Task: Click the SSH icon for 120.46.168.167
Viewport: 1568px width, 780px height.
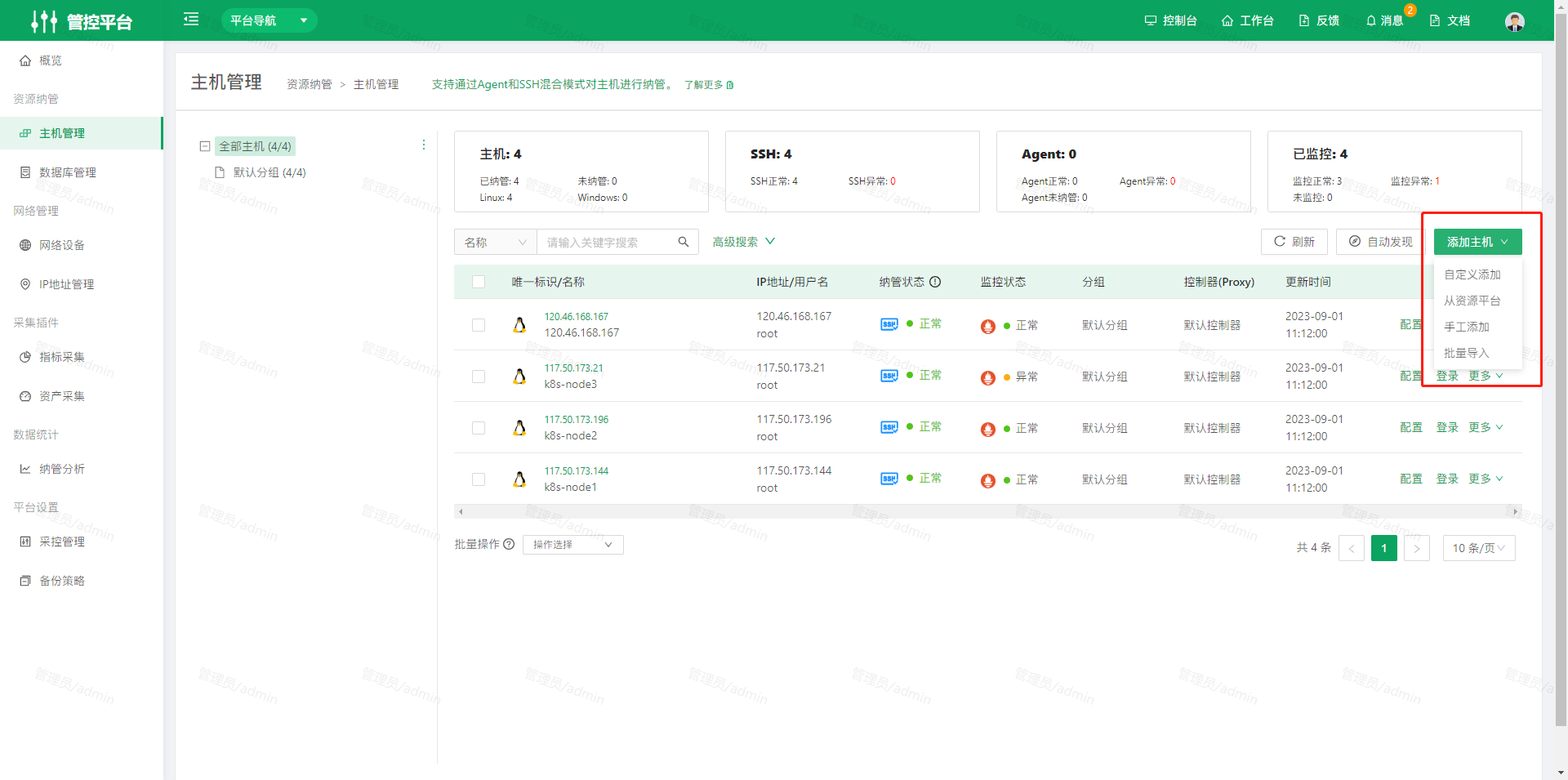Action: (889, 324)
